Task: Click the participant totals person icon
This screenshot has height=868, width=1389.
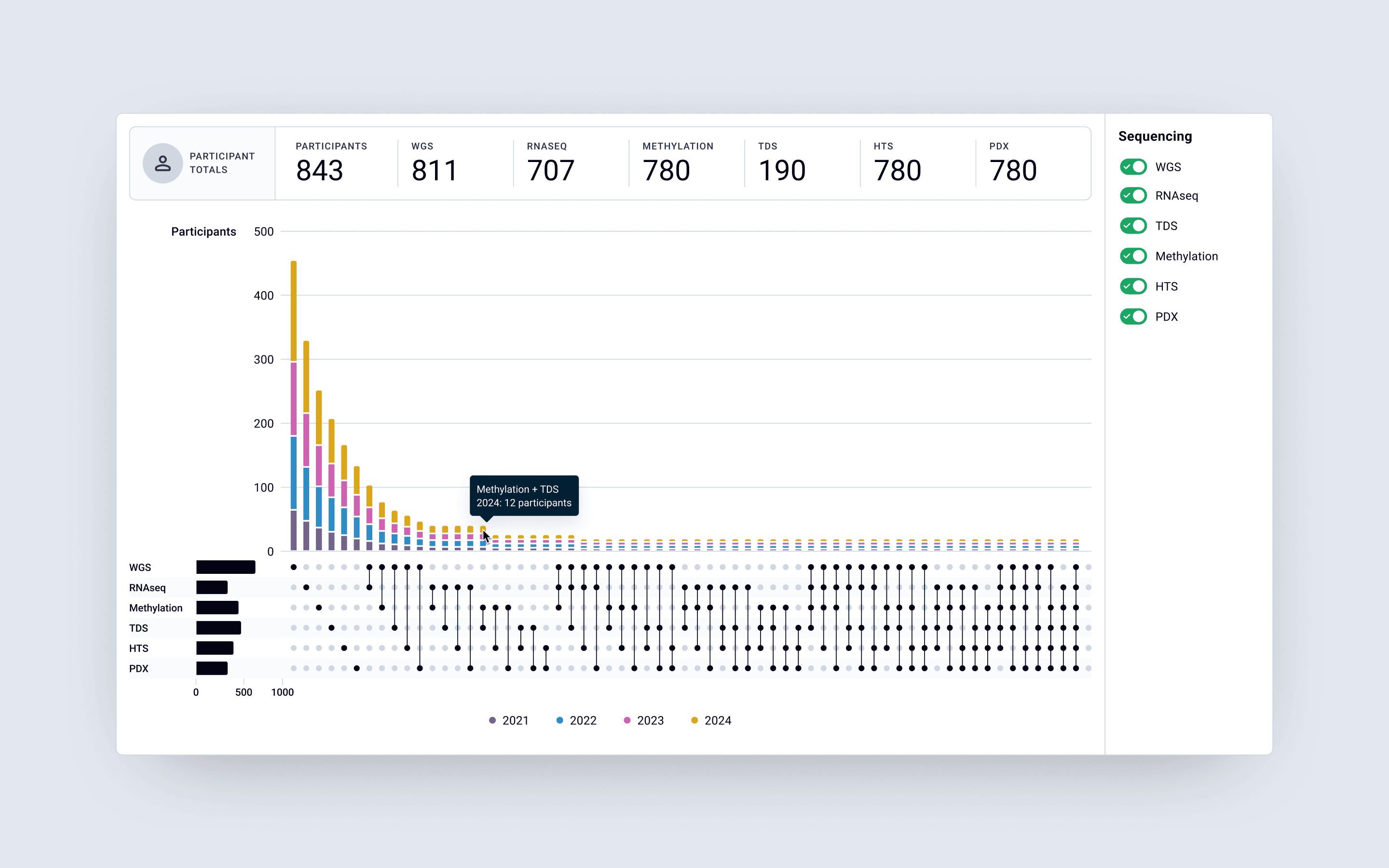Action: [x=163, y=163]
